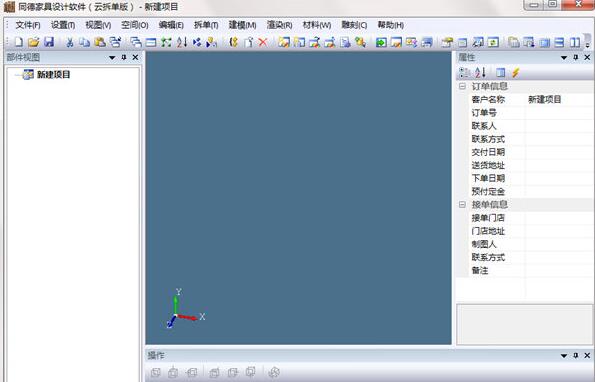The width and height of the screenshot is (595, 382).
Task: Open the 雕刻(C) menu
Action: click(354, 25)
